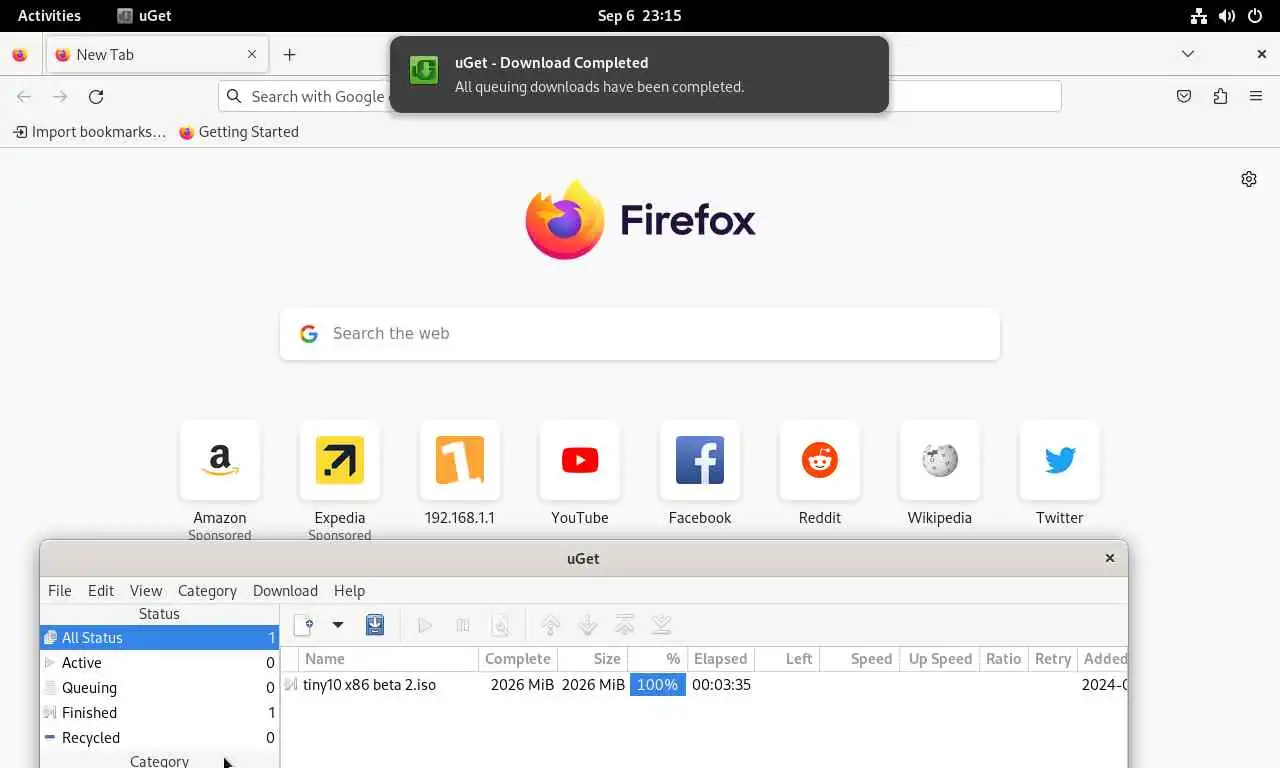Sort by the Complete column header
Image resolution: width=1280 pixels, height=768 pixels.
click(x=518, y=659)
